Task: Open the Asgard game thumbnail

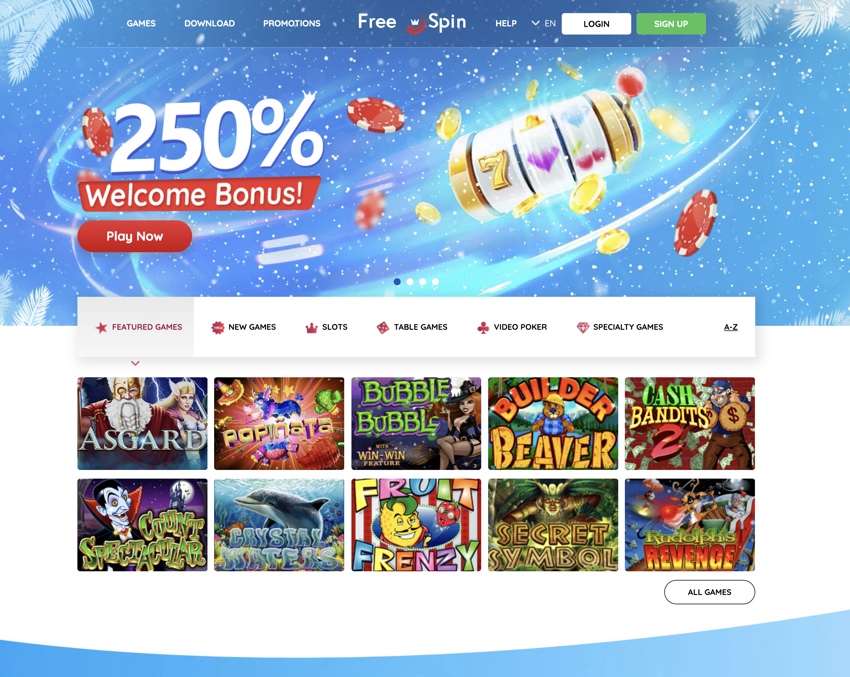Action: click(142, 423)
